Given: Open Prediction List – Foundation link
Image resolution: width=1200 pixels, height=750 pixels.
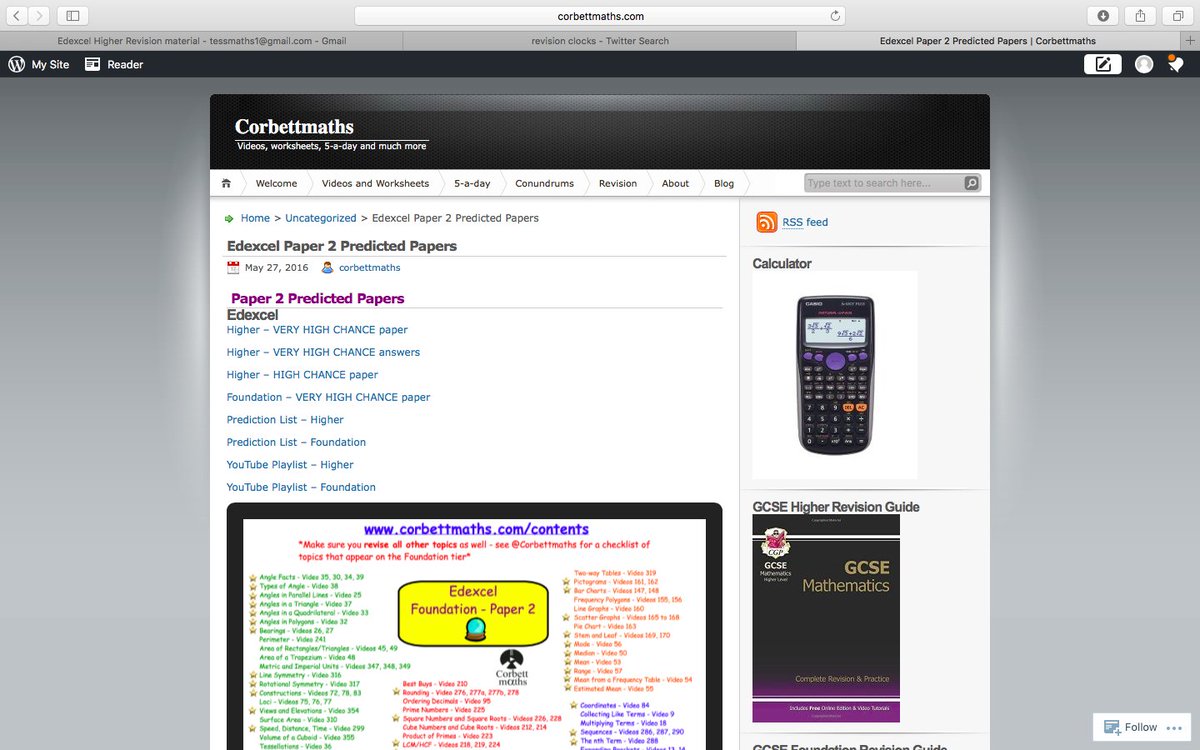Looking at the screenshot, I should tap(296, 442).
